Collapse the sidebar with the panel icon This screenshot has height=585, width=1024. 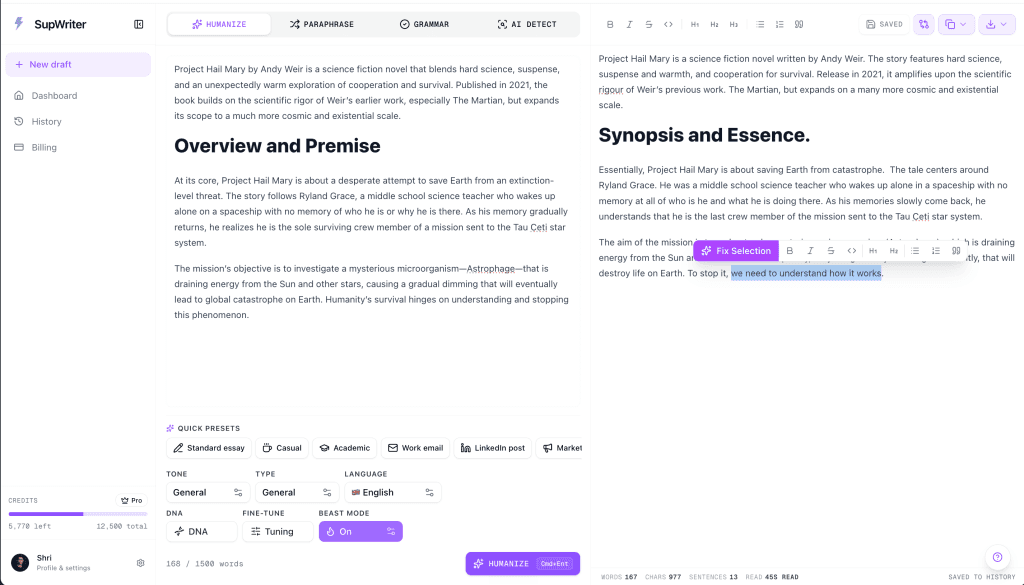tap(138, 24)
